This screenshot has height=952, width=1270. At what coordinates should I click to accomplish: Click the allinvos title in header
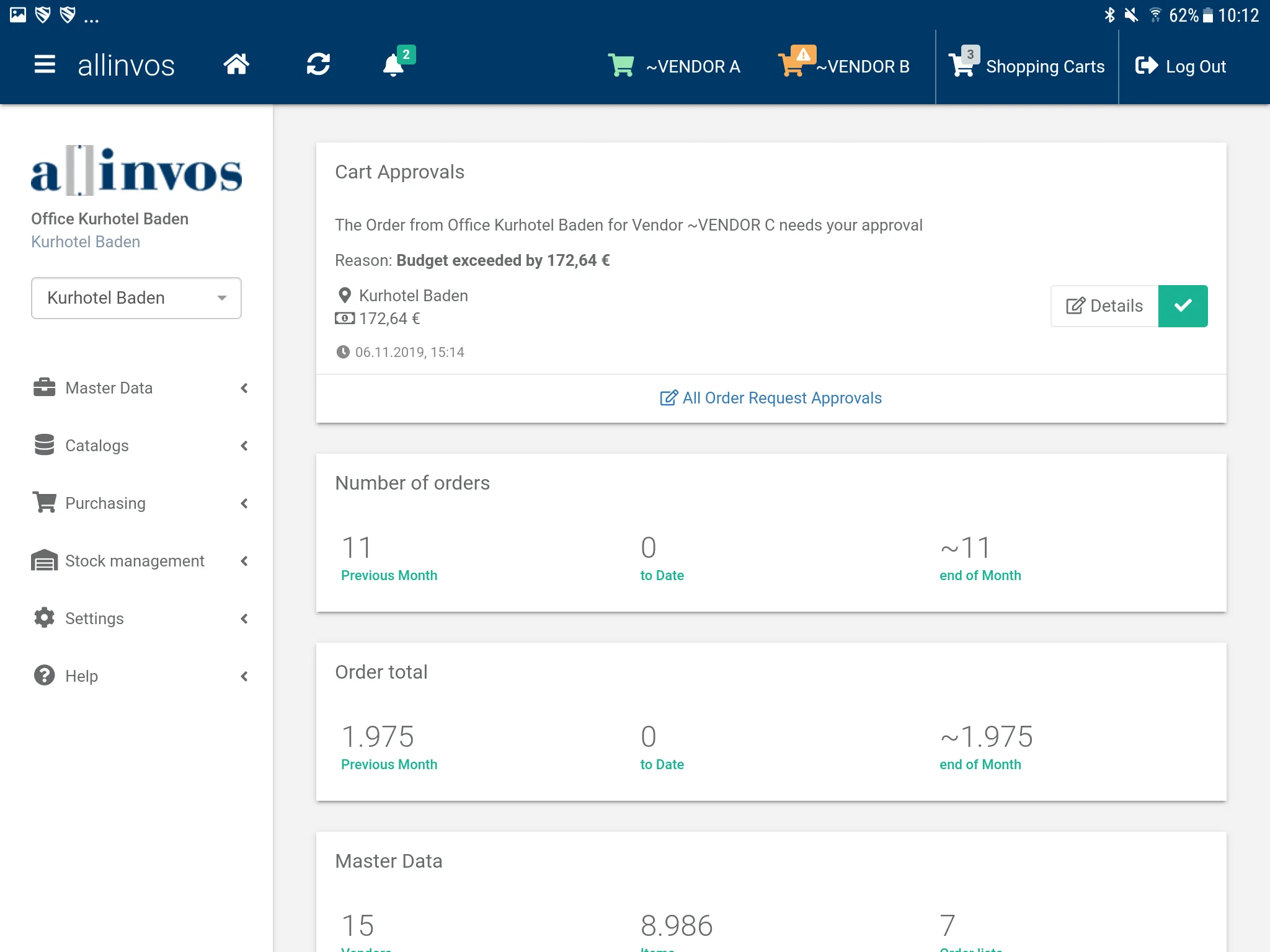[x=126, y=65]
